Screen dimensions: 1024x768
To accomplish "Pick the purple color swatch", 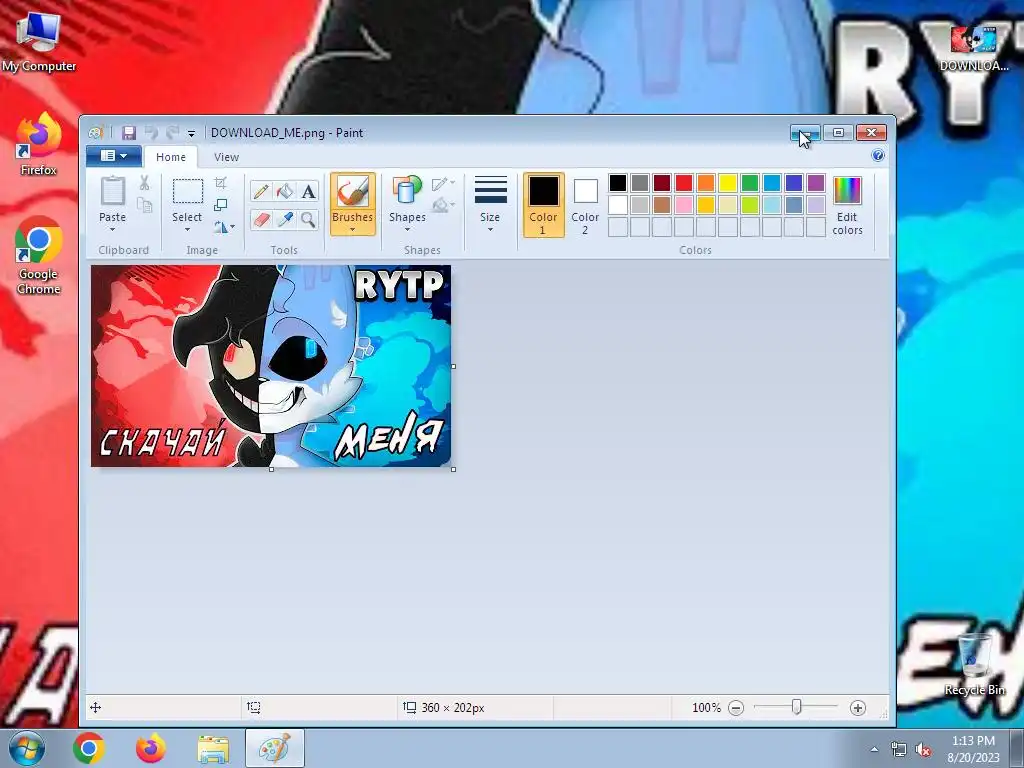I will 816,183.
